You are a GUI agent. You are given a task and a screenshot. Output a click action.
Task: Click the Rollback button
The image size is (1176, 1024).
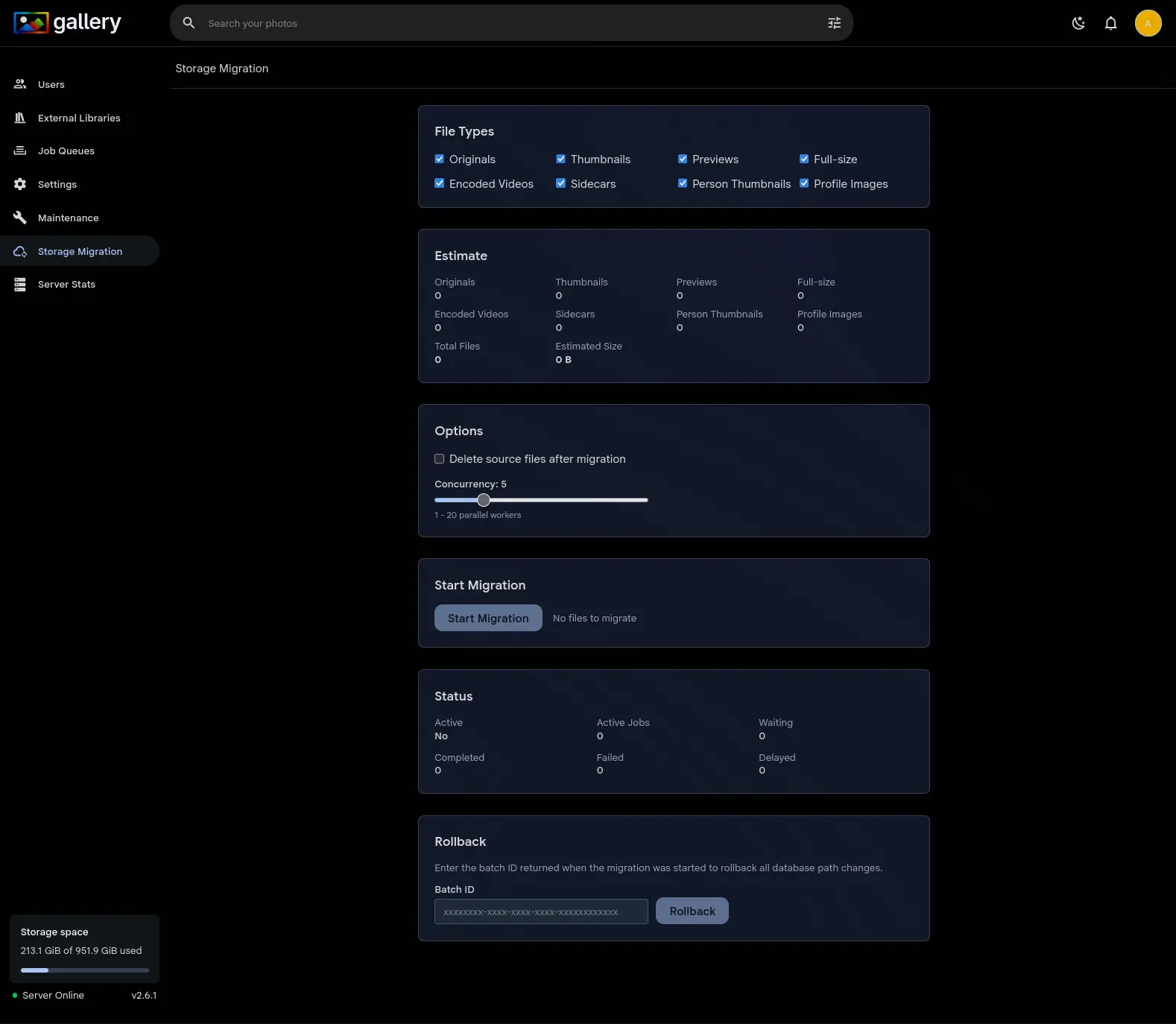coord(692,911)
